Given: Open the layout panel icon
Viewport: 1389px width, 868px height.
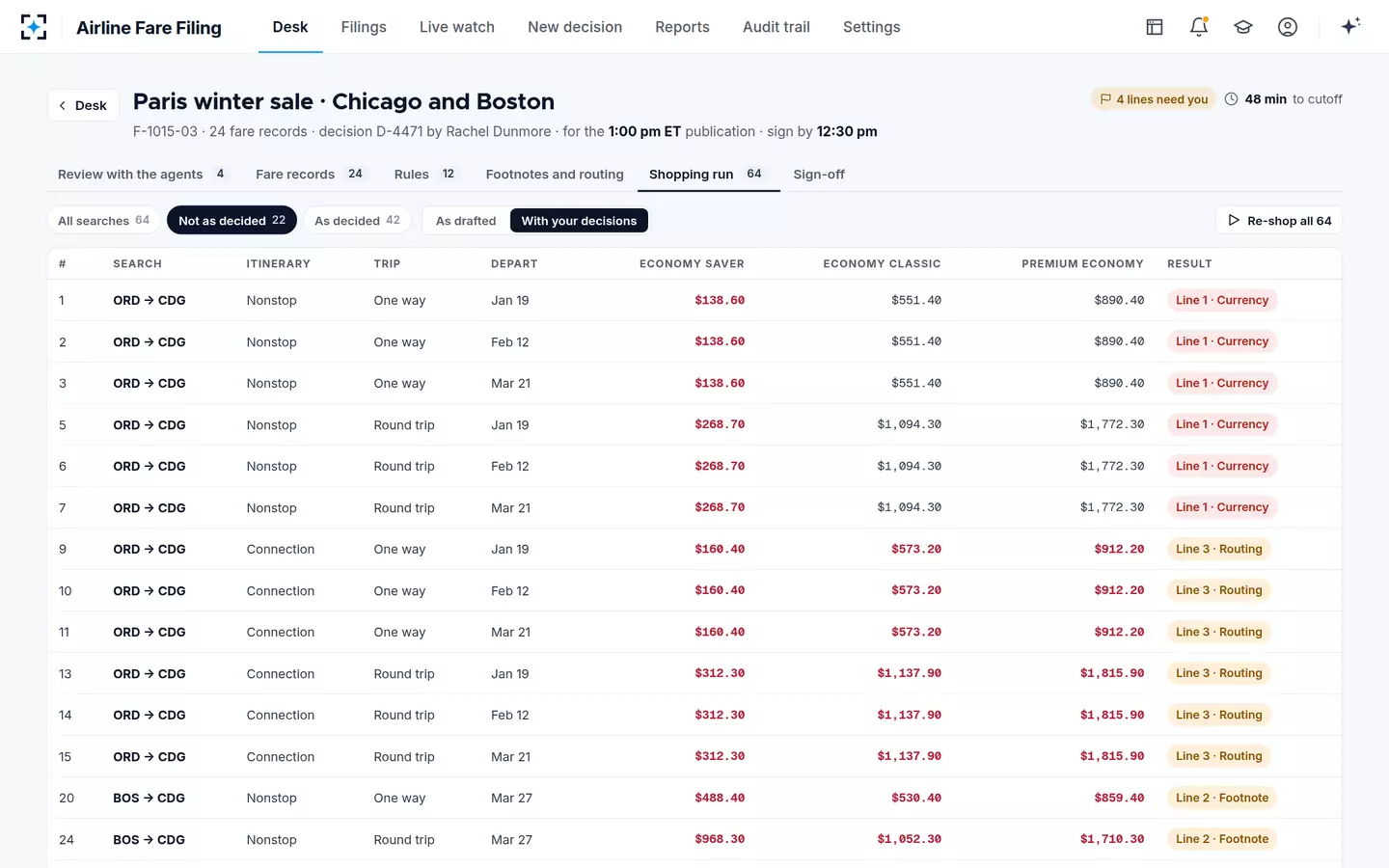Looking at the screenshot, I should point(1155,27).
